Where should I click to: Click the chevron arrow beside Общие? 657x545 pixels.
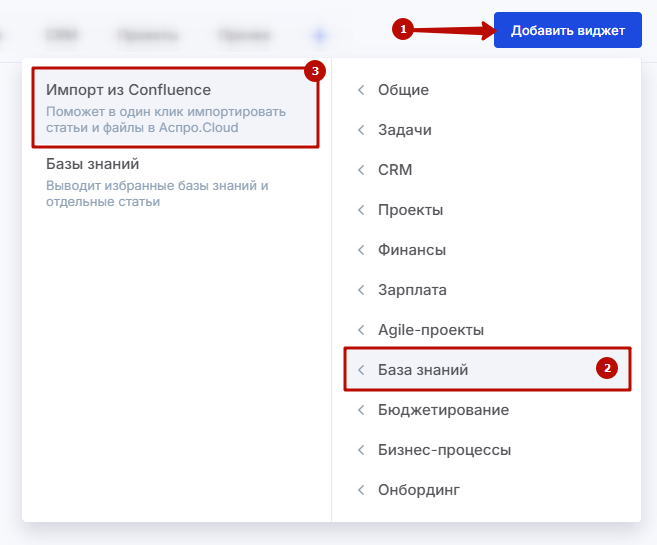coord(361,90)
